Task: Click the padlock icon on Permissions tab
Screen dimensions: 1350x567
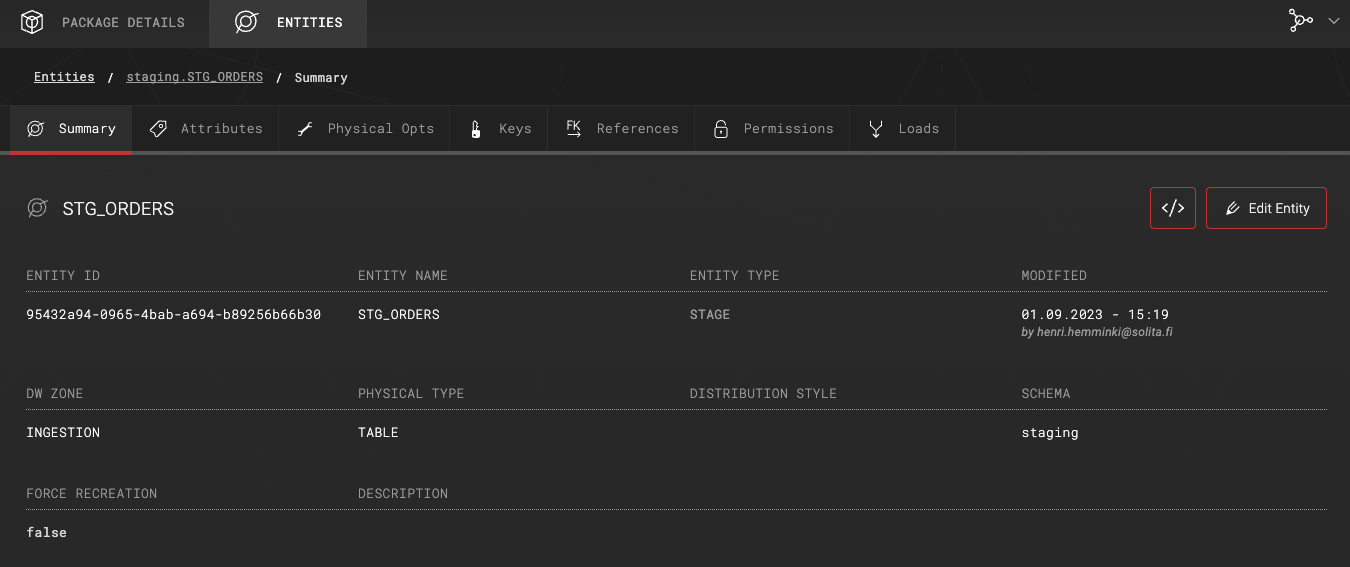Action: click(x=720, y=129)
